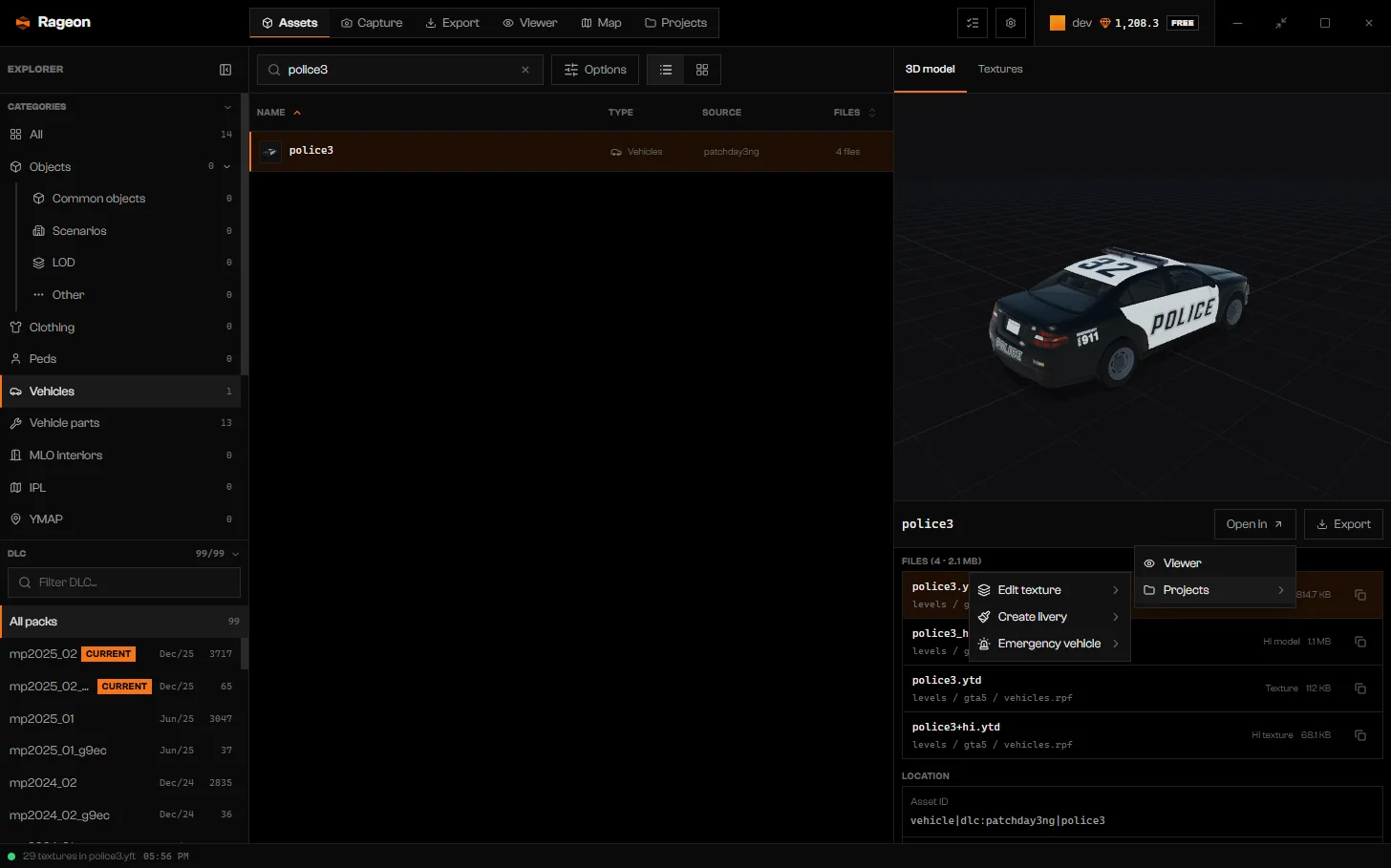Open the settings gear icon

[1011, 23]
